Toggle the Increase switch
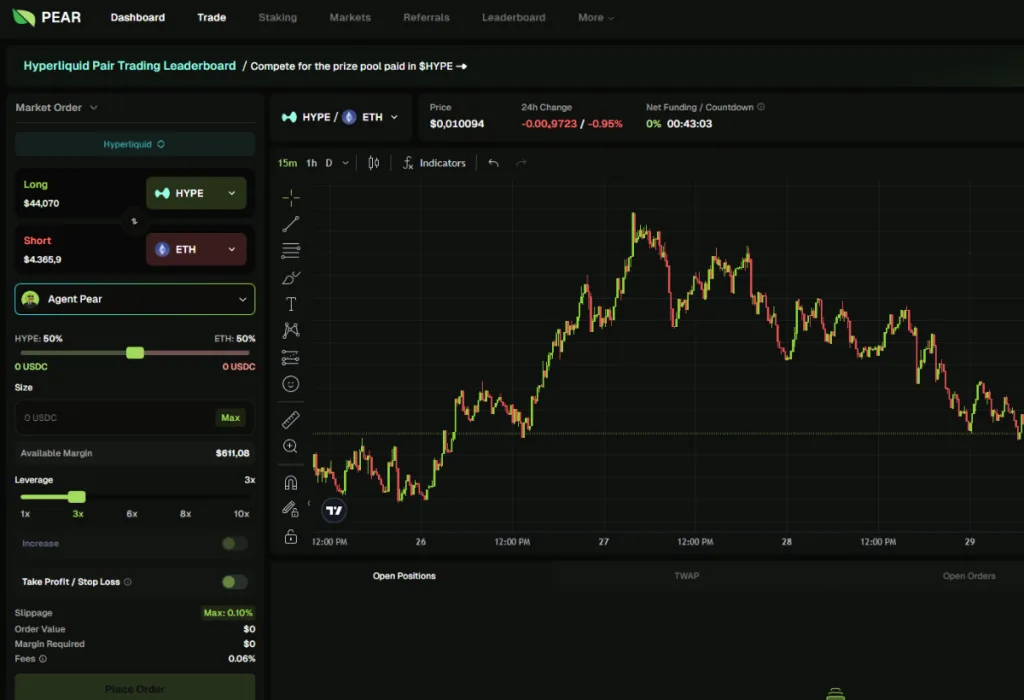 point(234,544)
